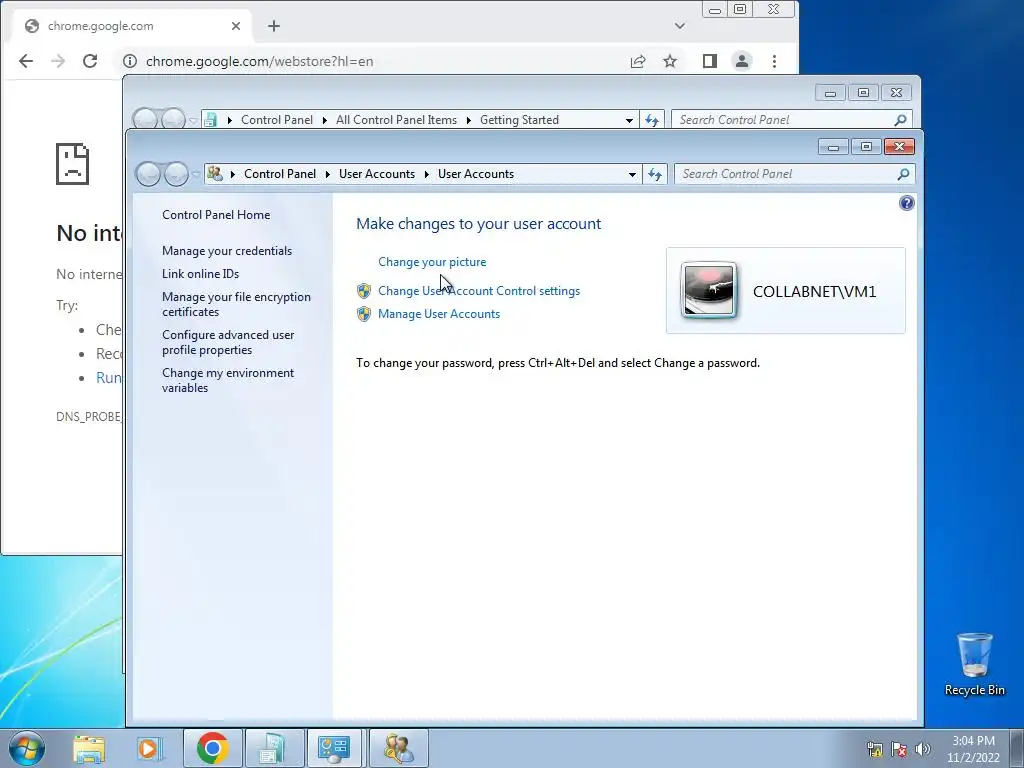Image resolution: width=1024 pixels, height=768 pixels.
Task: Toggle Chrome side panel icon
Action: (710, 61)
